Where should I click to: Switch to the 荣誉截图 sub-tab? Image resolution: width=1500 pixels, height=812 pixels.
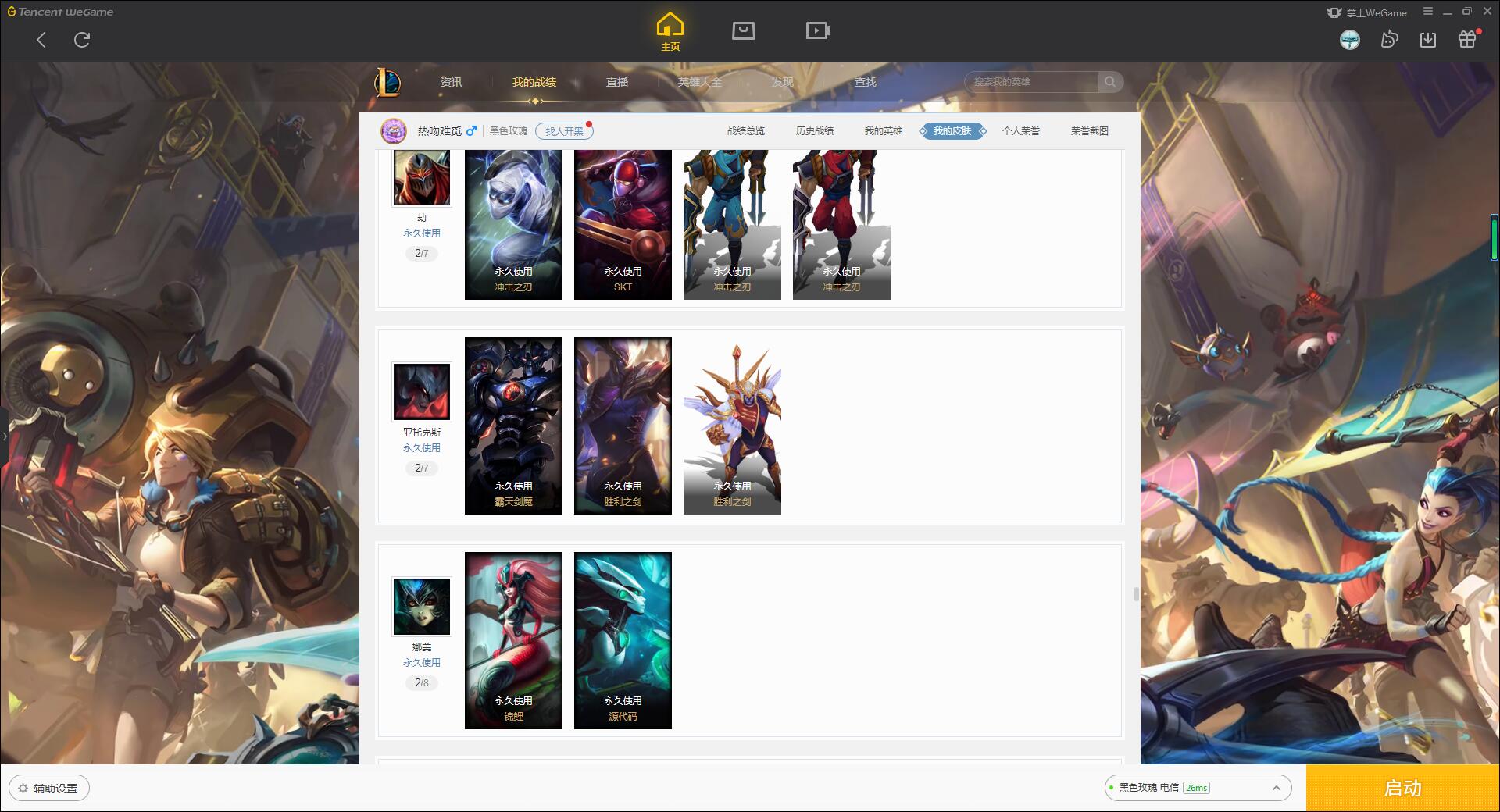[x=1090, y=131]
